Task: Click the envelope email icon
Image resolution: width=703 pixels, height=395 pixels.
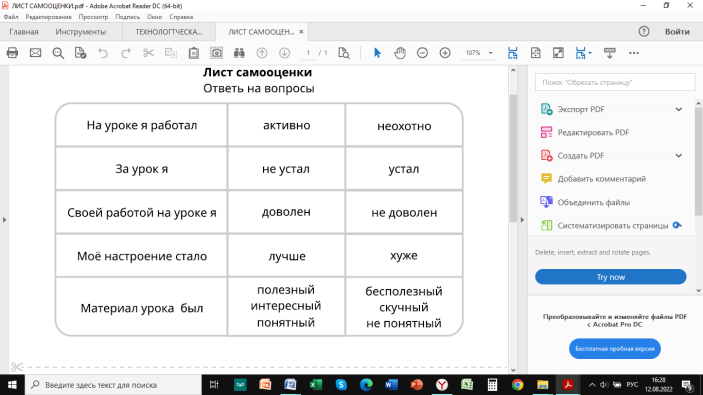Action: [35, 53]
